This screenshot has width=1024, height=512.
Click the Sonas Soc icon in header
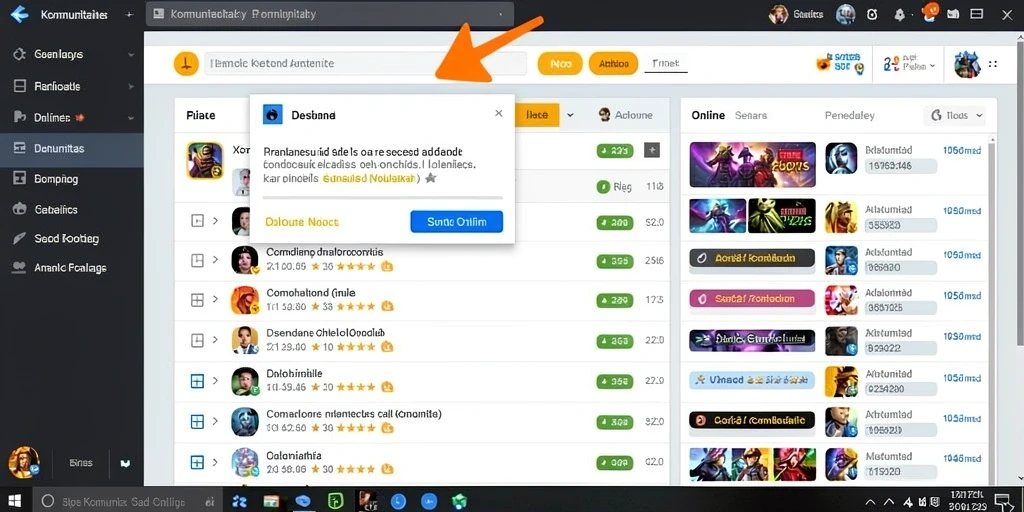point(840,62)
